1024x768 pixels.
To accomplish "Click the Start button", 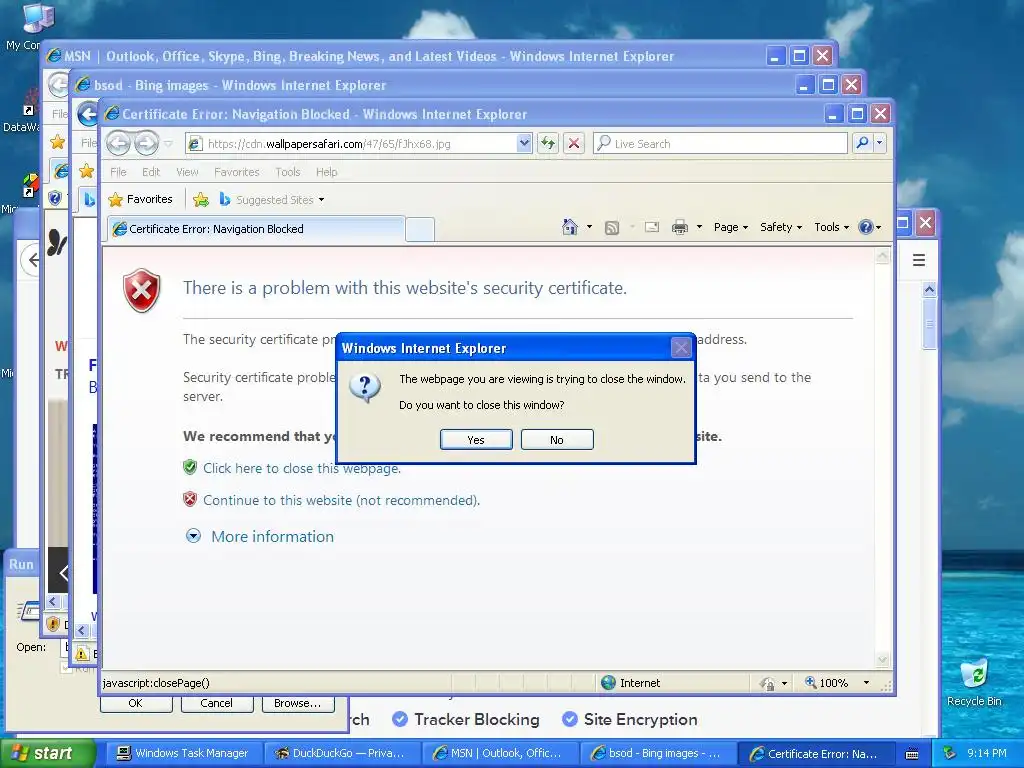I will [47, 753].
